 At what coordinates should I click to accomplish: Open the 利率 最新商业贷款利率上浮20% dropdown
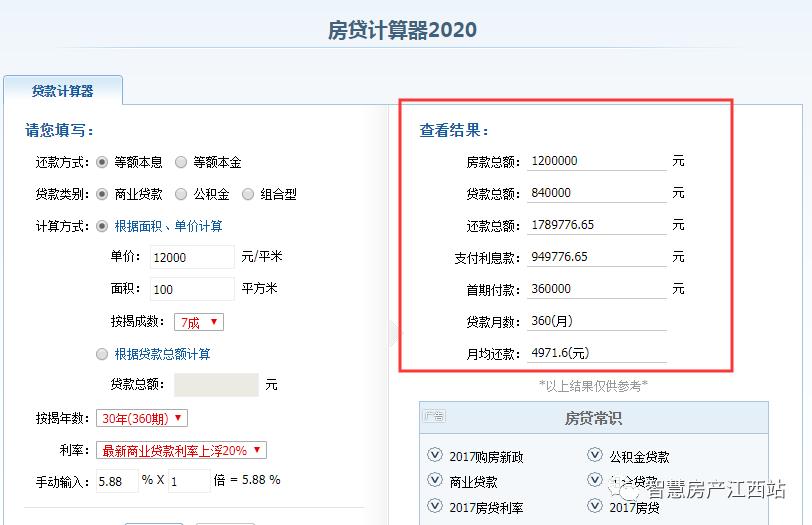(181, 450)
